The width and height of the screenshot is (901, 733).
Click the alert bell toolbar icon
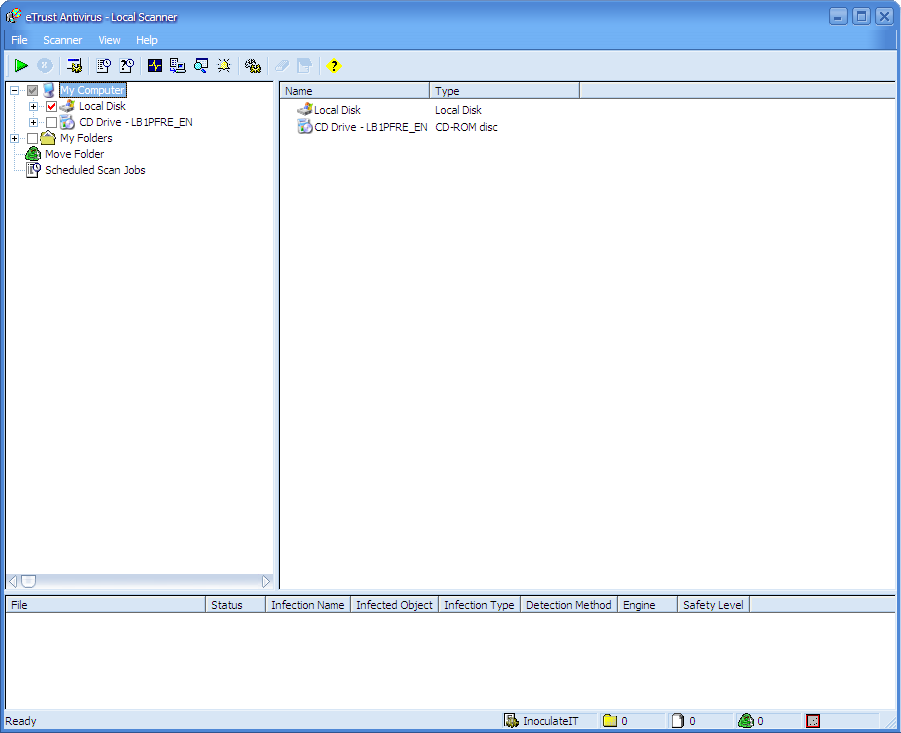point(224,66)
